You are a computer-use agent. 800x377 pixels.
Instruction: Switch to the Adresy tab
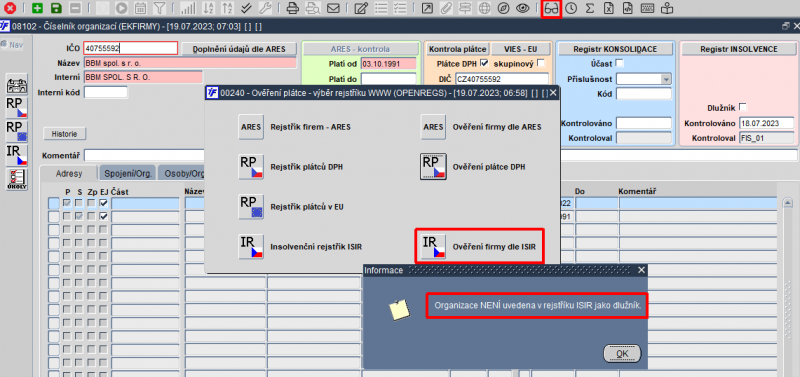(68, 173)
